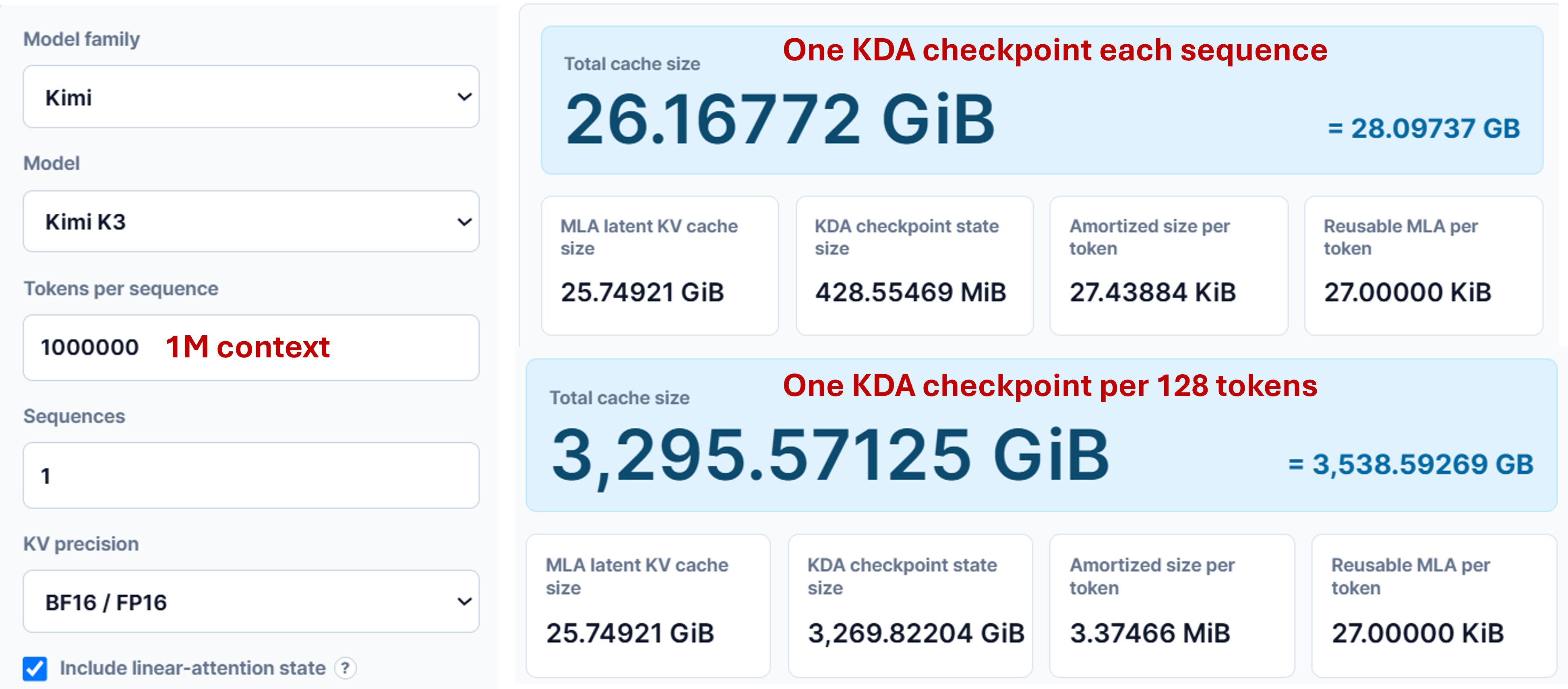
Task: Toggle Include linear-attention state checkbox
Action: 35,668
